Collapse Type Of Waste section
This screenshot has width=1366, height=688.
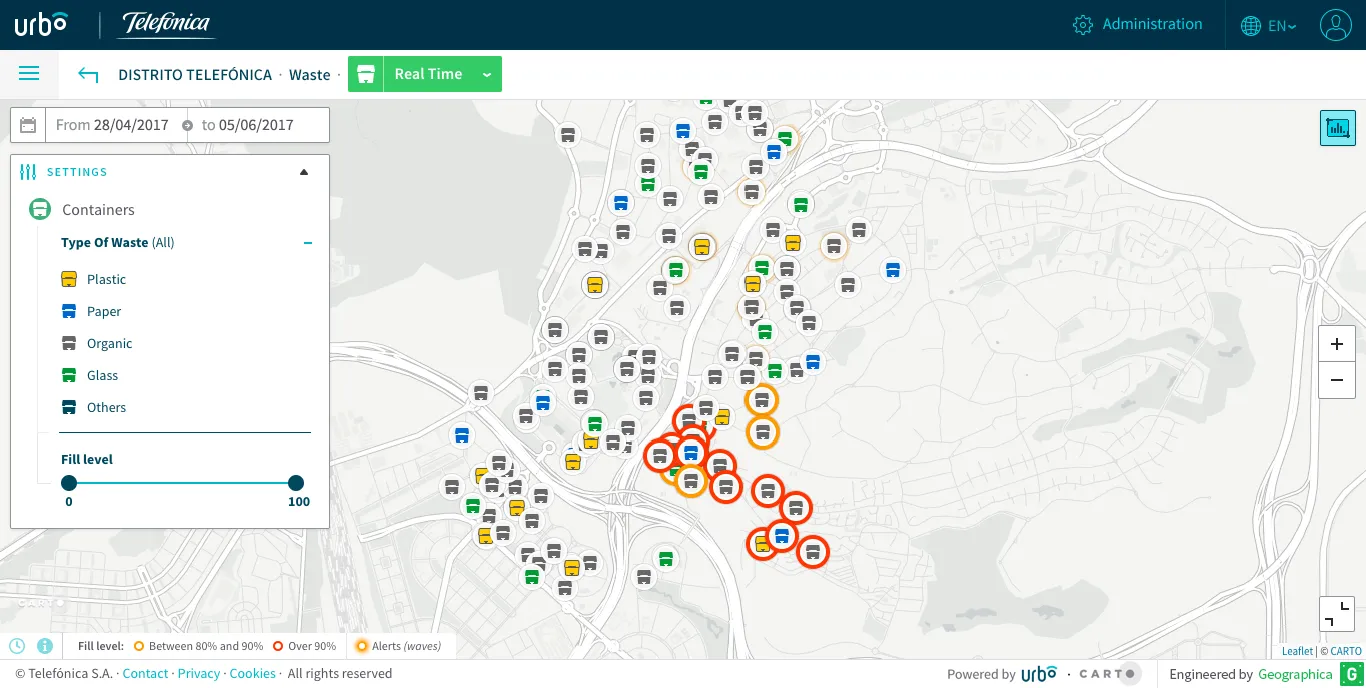pos(308,243)
